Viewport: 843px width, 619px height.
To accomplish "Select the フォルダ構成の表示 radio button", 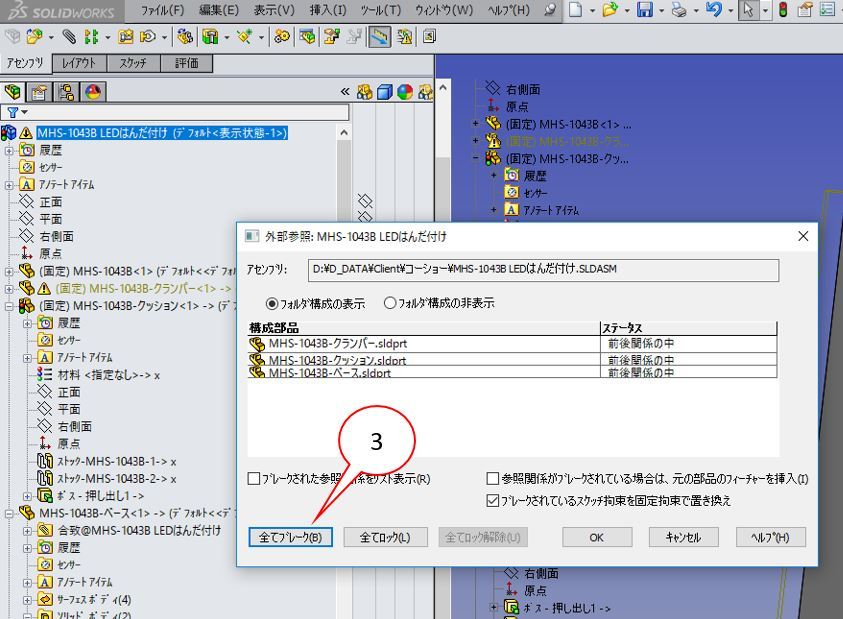I will tap(272, 304).
